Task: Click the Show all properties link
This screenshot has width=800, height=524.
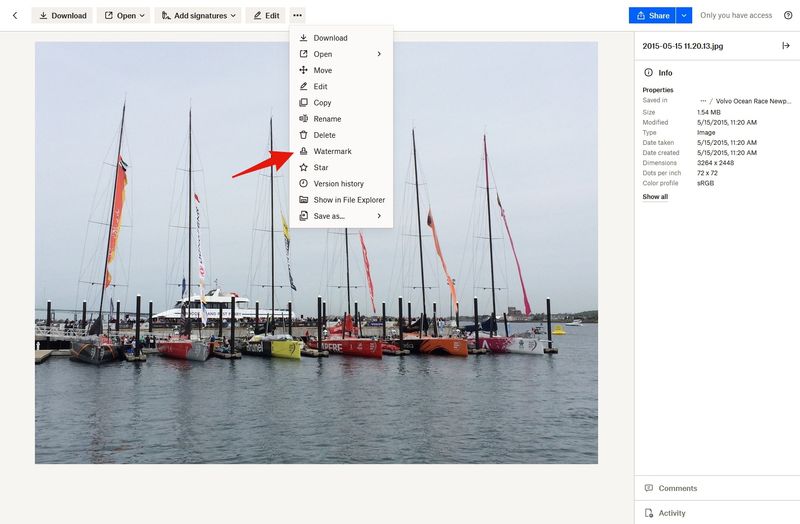Action: point(655,197)
